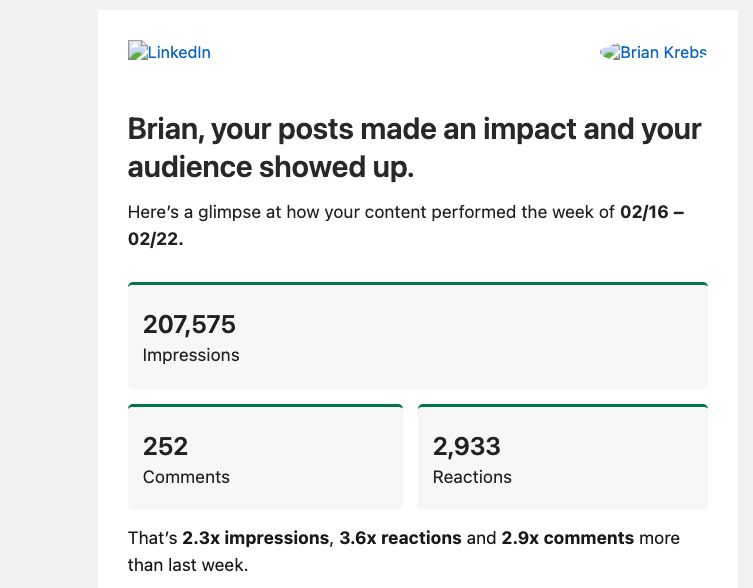753x588 pixels.
Task: Open the Brian Krebs profile name link
Action: pyautogui.click(x=662, y=53)
